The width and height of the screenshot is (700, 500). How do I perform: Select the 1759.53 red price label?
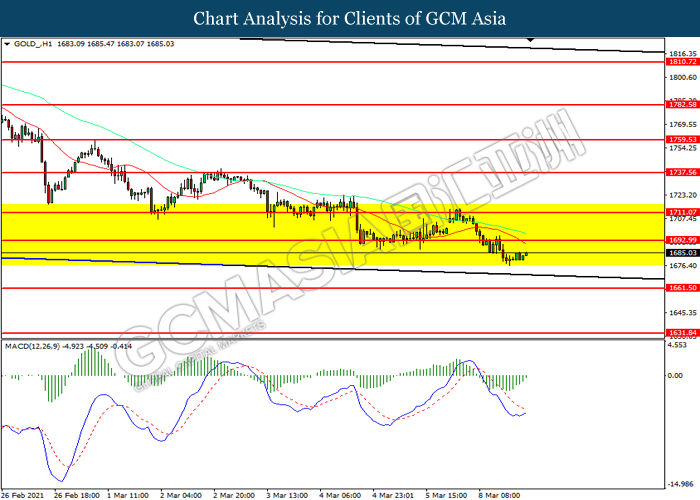(682, 139)
